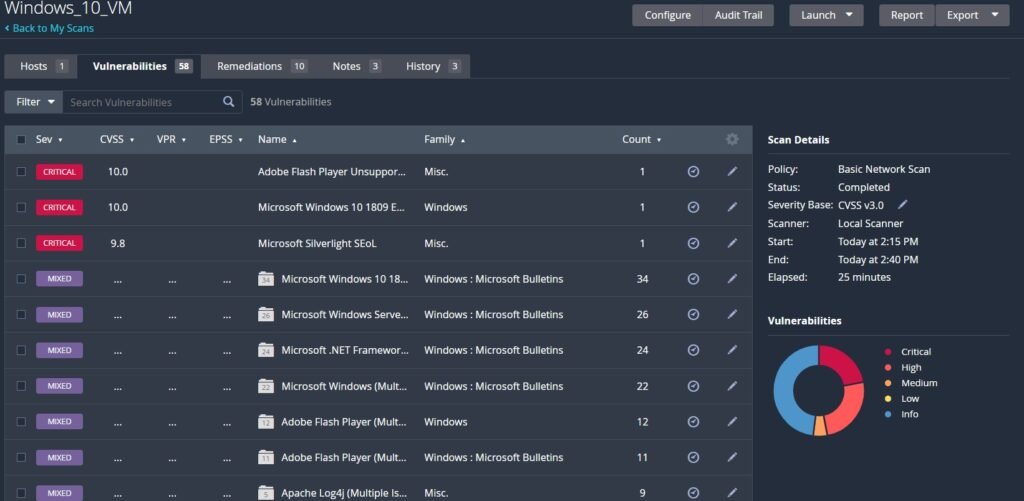This screenshot has width=1024, height=501.
Task: Expand the Launch dropdown menu
Action: (826, 15)
